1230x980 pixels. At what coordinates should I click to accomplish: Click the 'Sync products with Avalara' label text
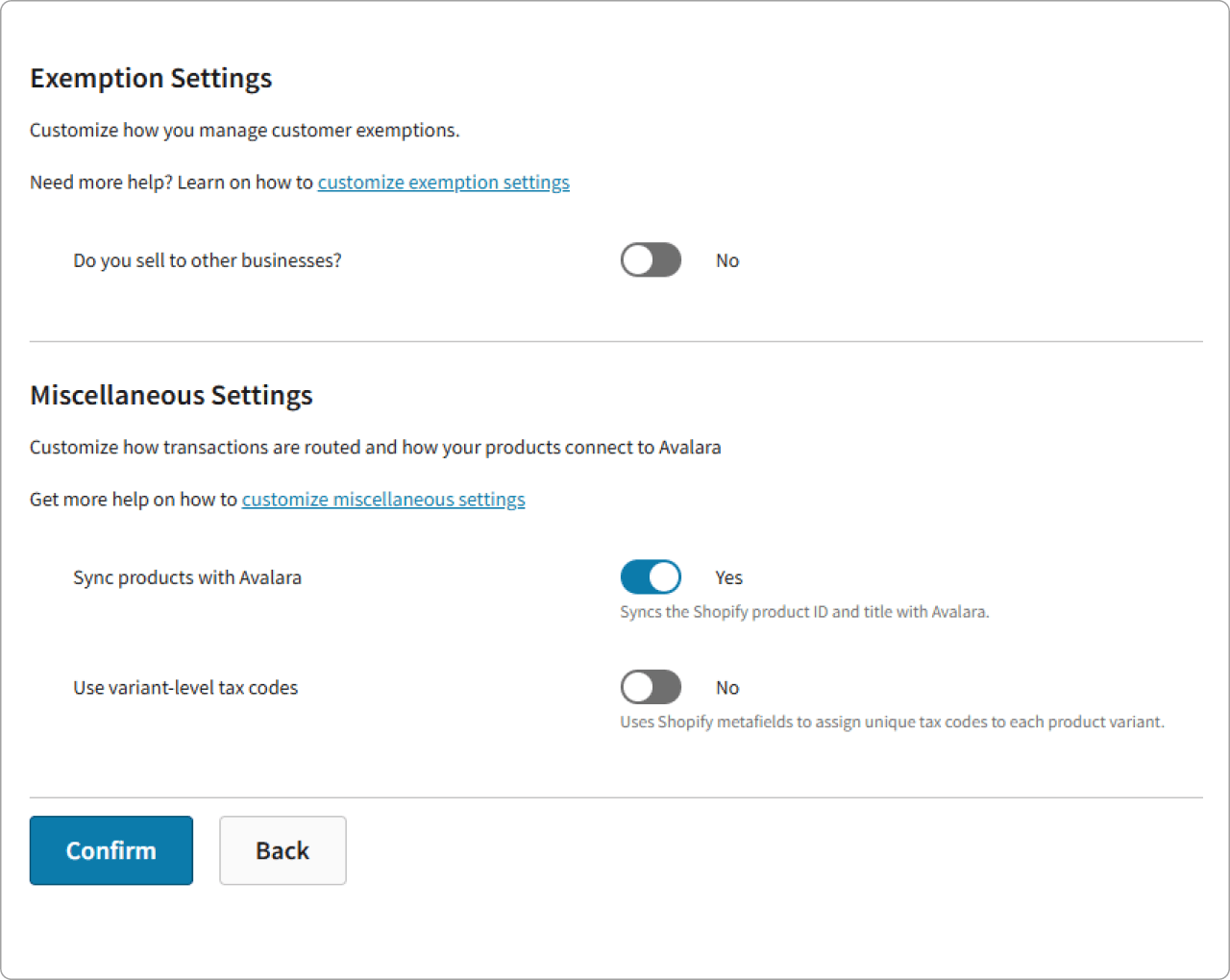pos(187,577)
